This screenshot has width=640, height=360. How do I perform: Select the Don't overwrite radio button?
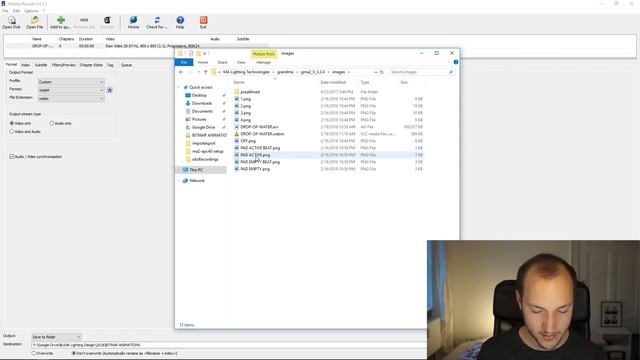[x=74, y=353]
